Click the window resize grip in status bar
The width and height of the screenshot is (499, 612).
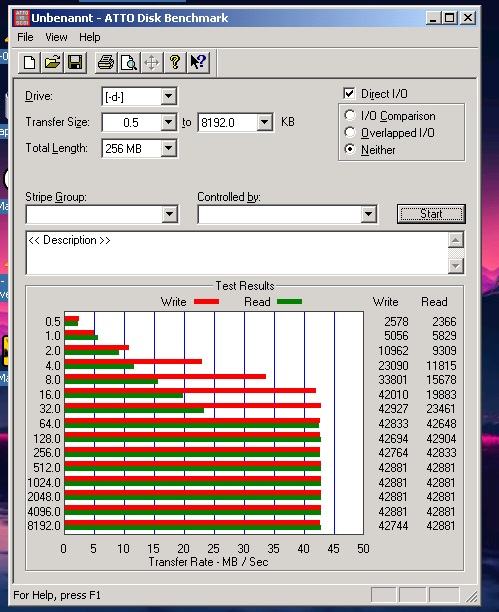click(471, 596)
